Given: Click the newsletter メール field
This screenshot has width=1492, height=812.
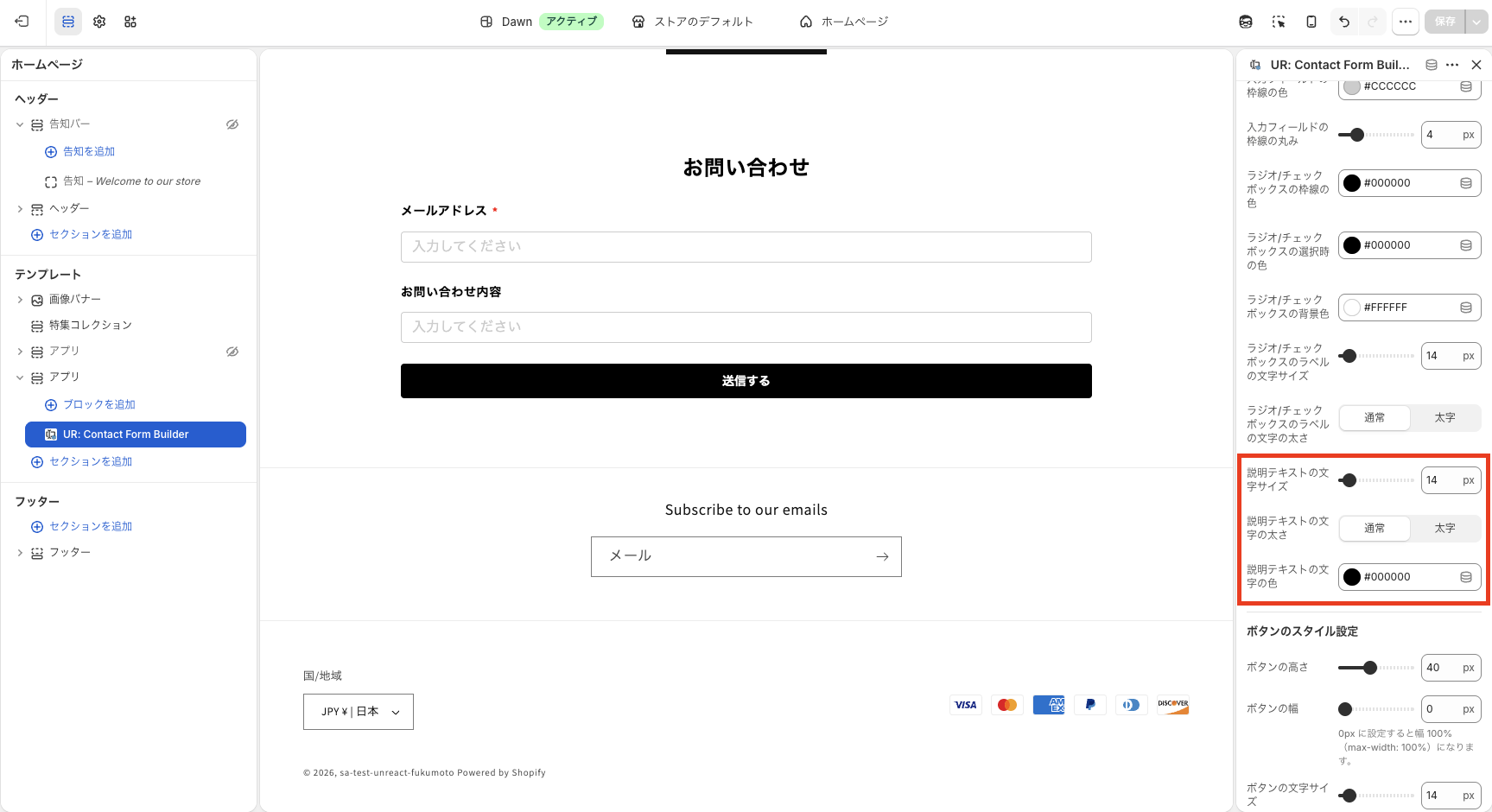Looking at the screenshot, I should [x=746, y=557].
